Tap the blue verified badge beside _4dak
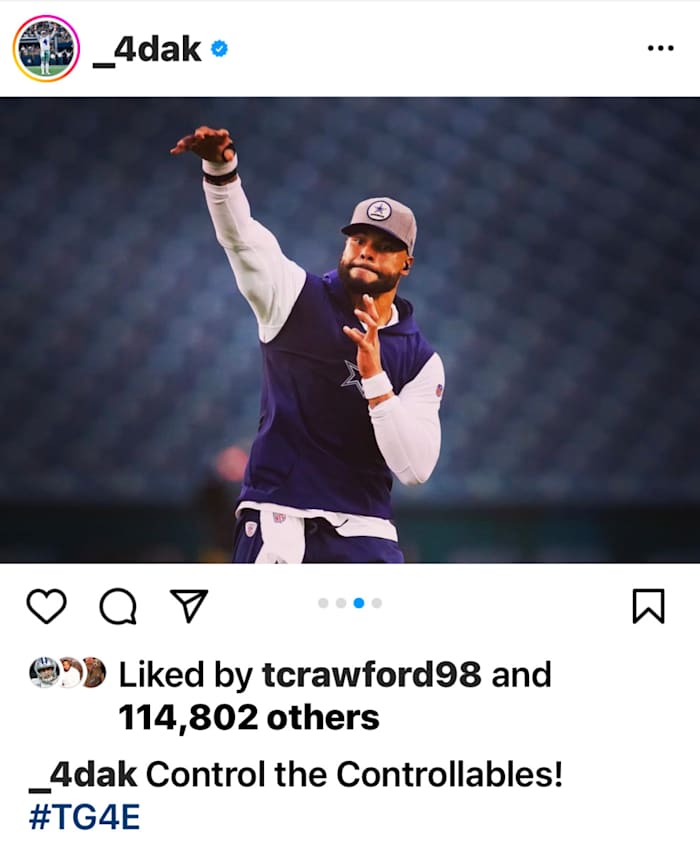Viewport: 700px width, 850px height. tap(219, 48)
